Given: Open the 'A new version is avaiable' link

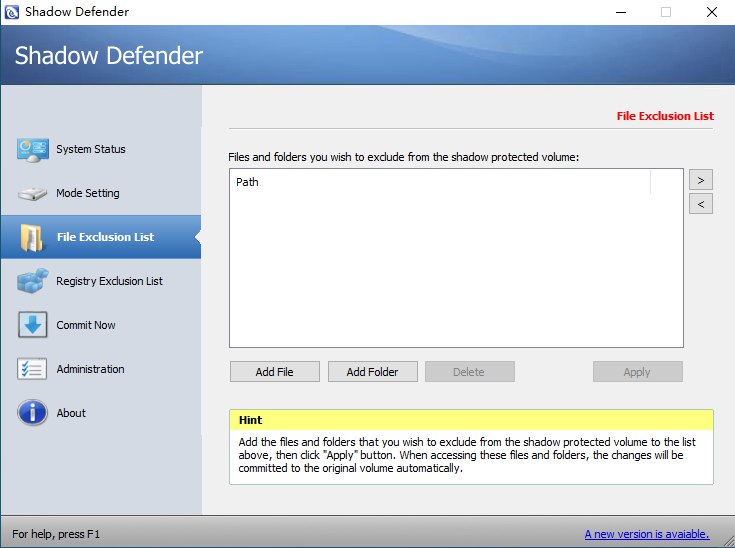Looking at the screenshot, I should [x=647, y=534].
